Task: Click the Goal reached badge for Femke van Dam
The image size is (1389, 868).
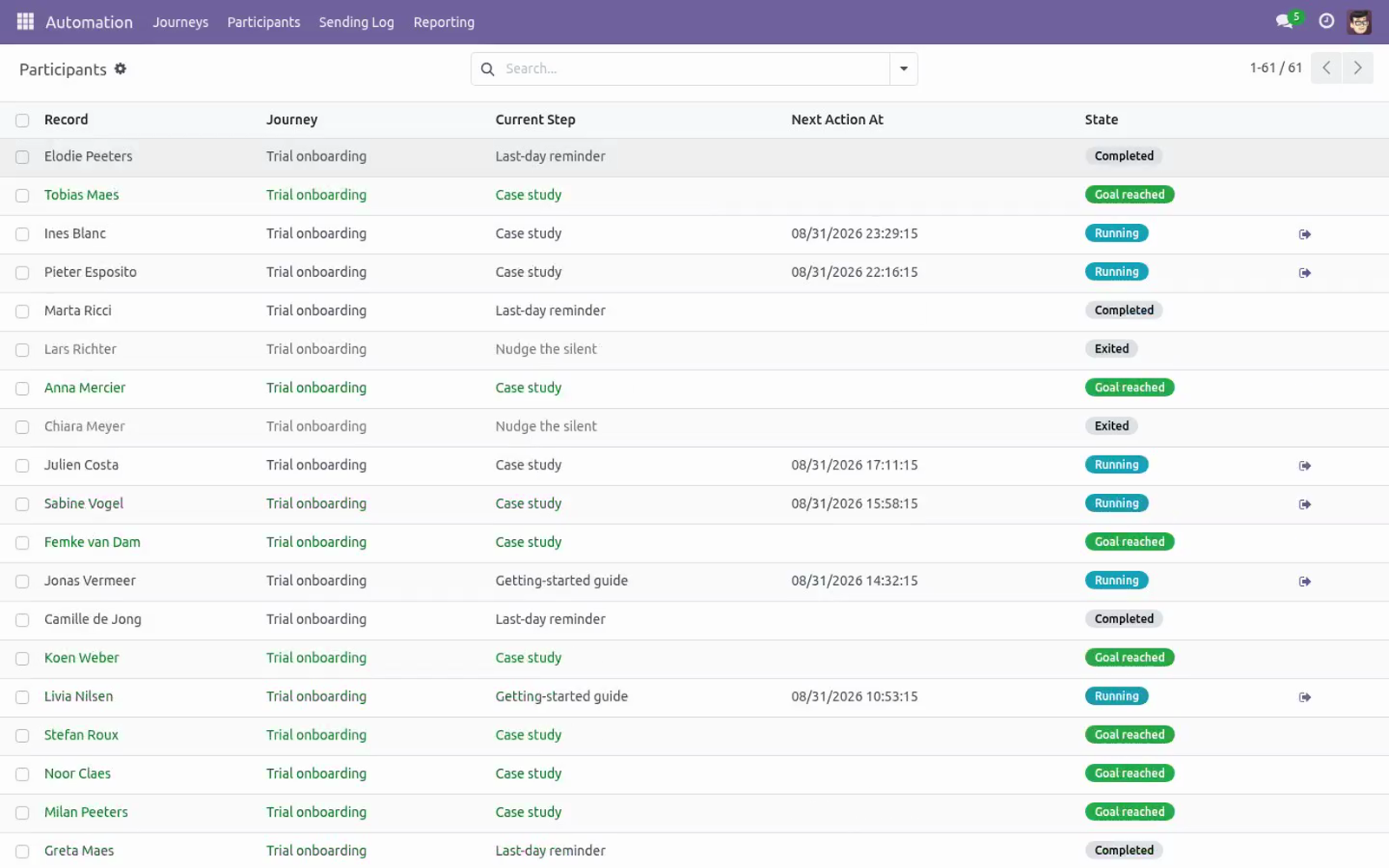Action: 1129,542
